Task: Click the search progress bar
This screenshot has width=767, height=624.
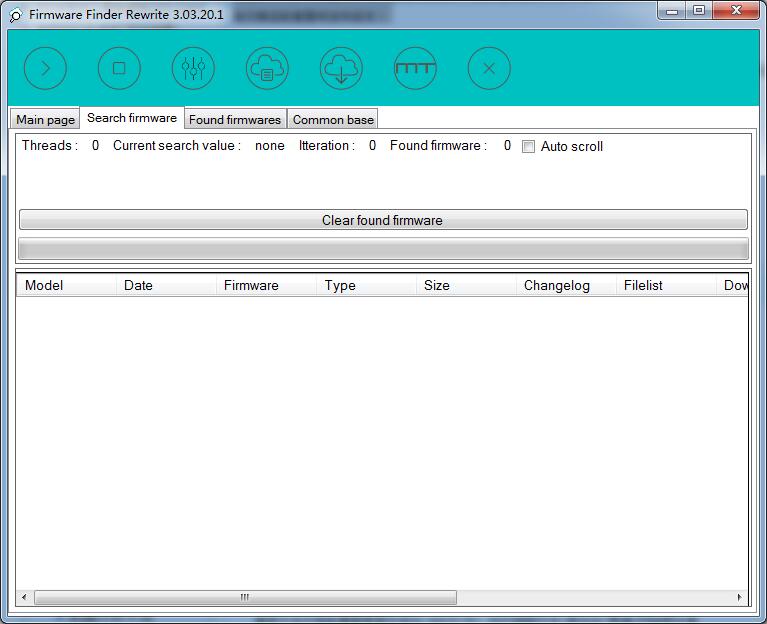Action: click(x=383, y=249)
